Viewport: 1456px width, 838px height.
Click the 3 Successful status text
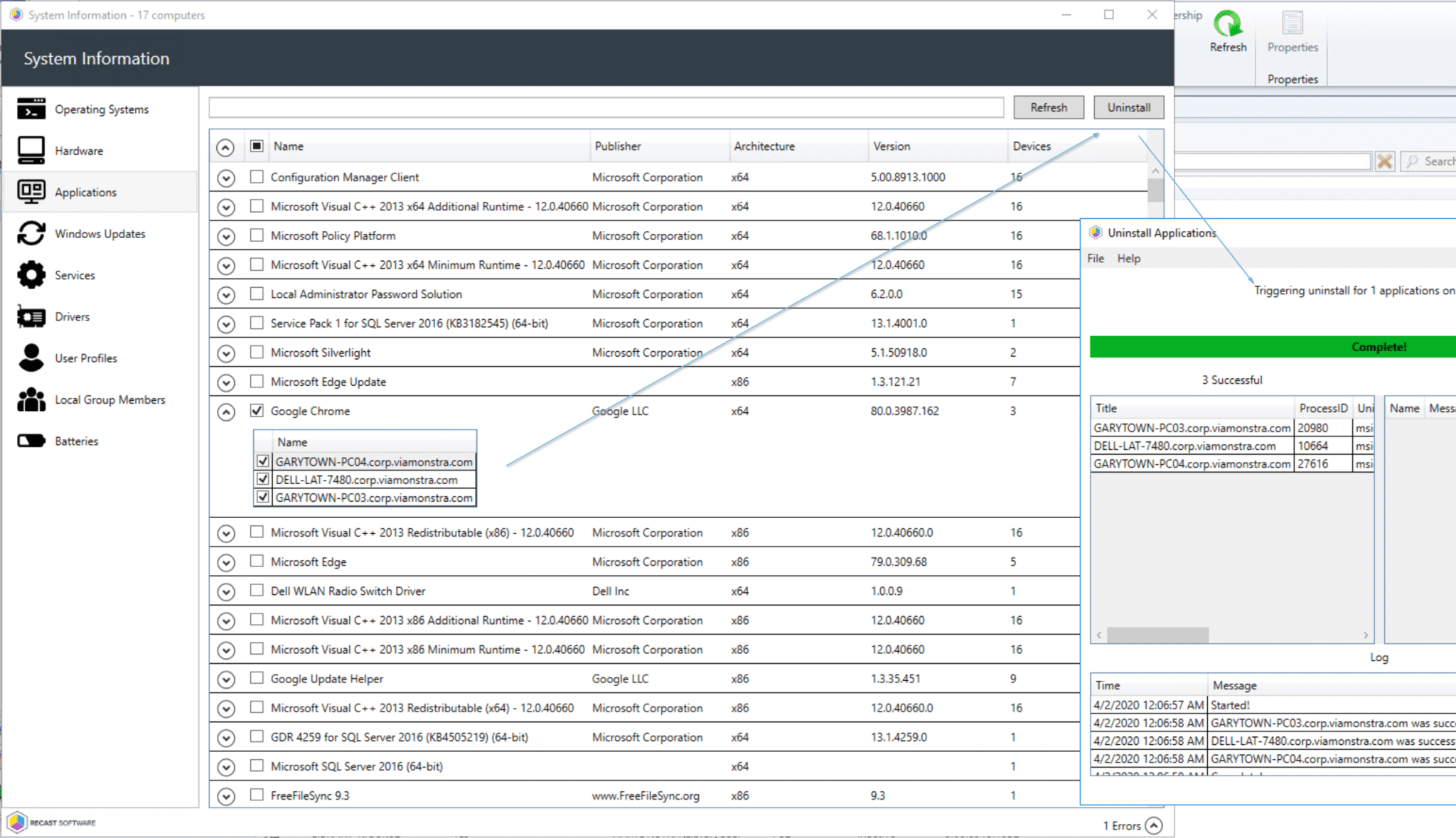coord(1231,380)
